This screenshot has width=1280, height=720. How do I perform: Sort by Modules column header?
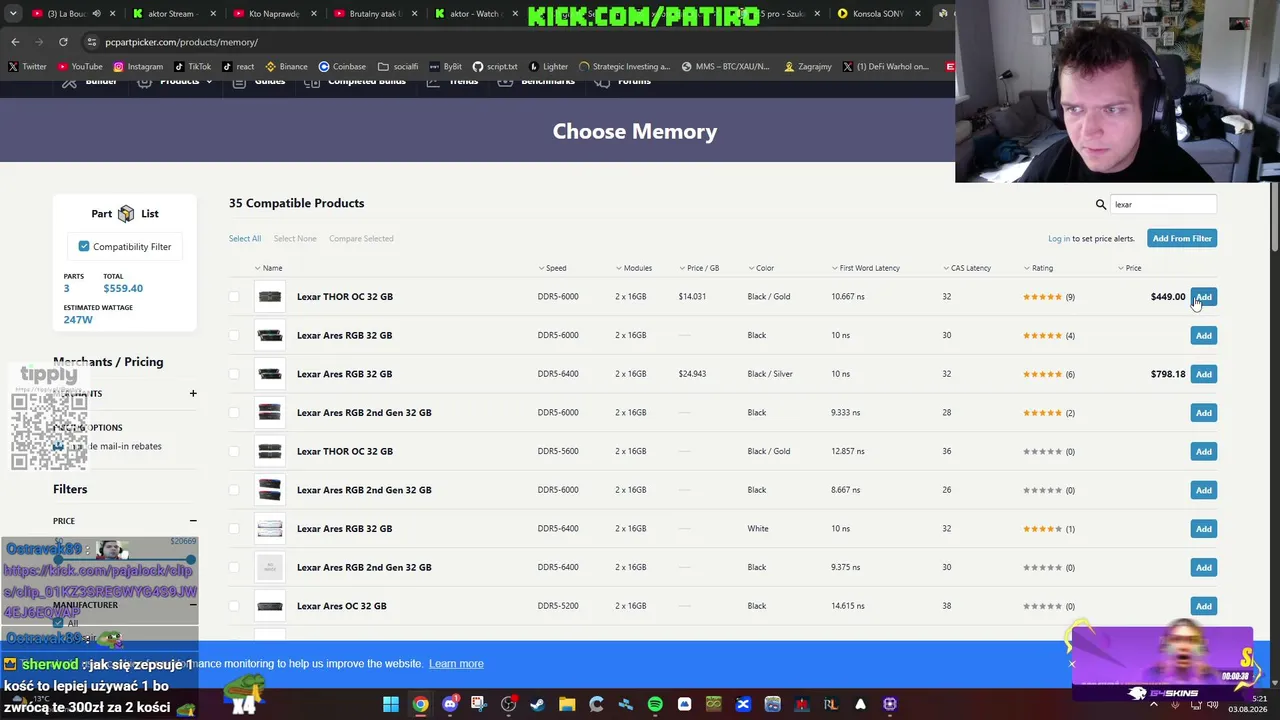click(634, 268)
